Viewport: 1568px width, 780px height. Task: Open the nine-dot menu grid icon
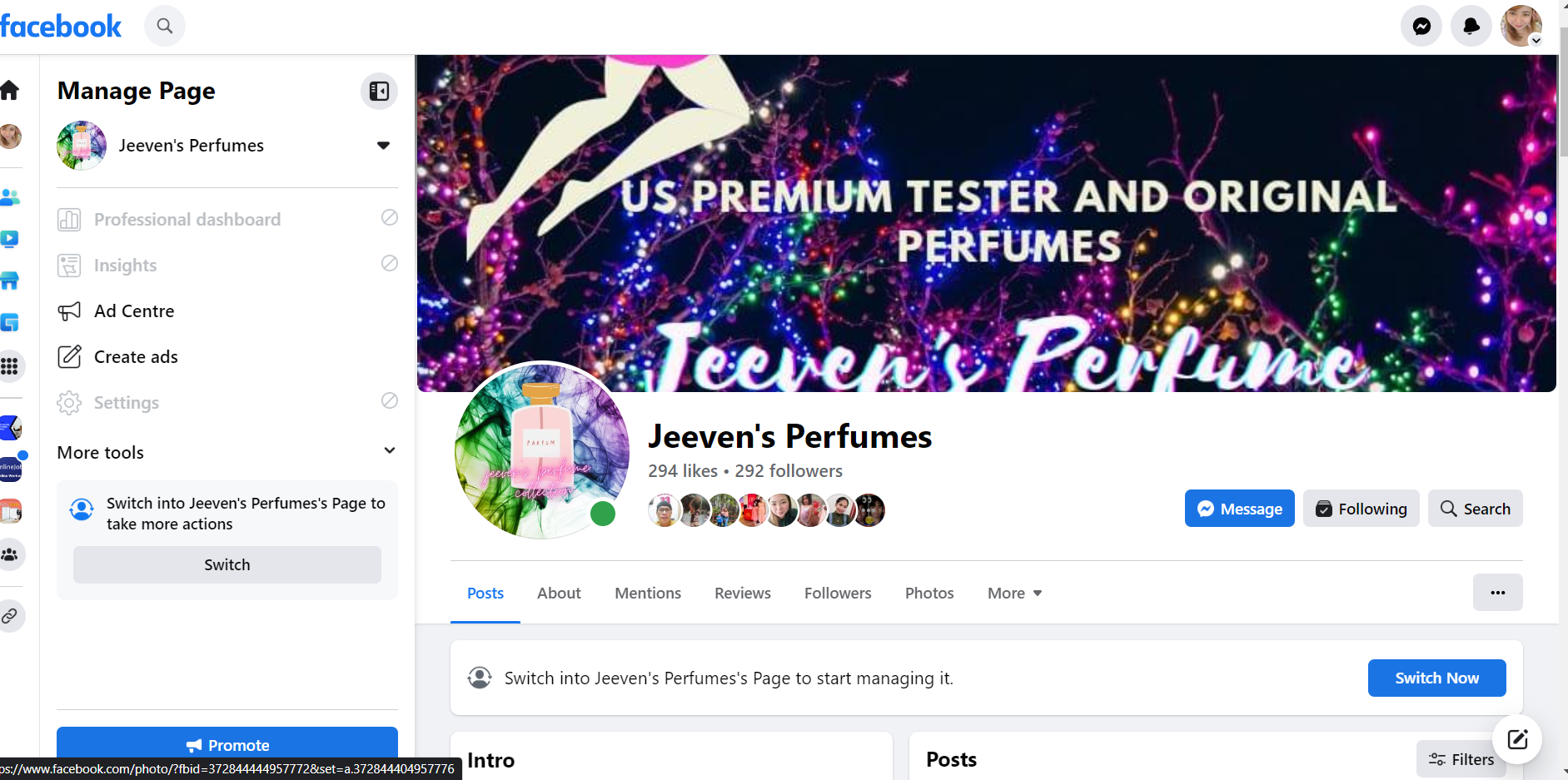(10, 366)
